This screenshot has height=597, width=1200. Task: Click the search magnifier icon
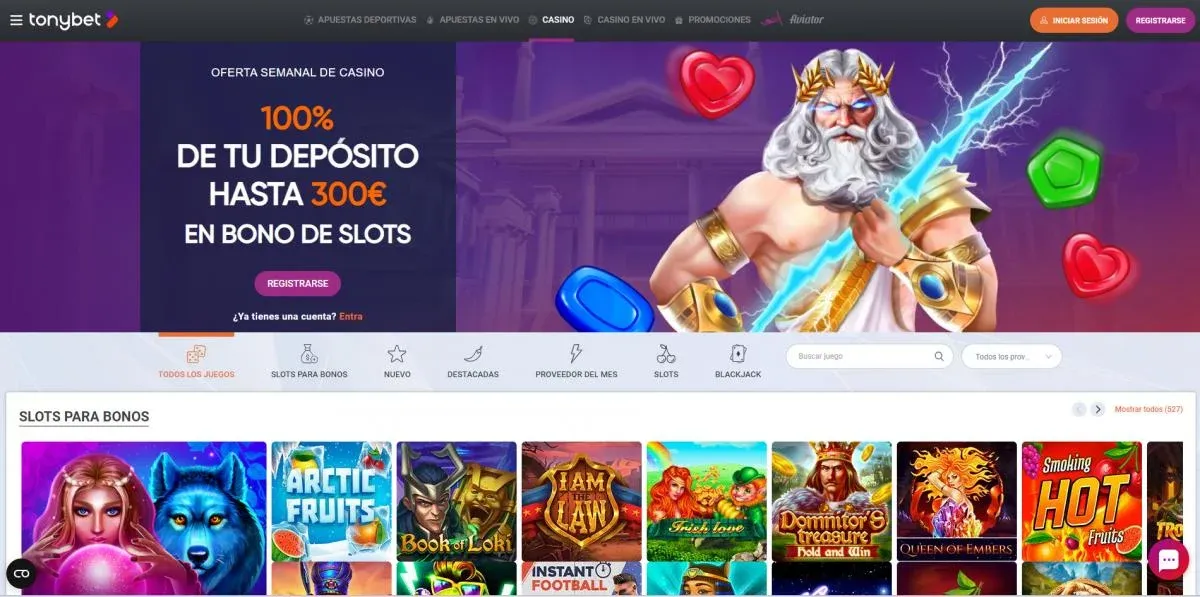click(x=939, y=356)
